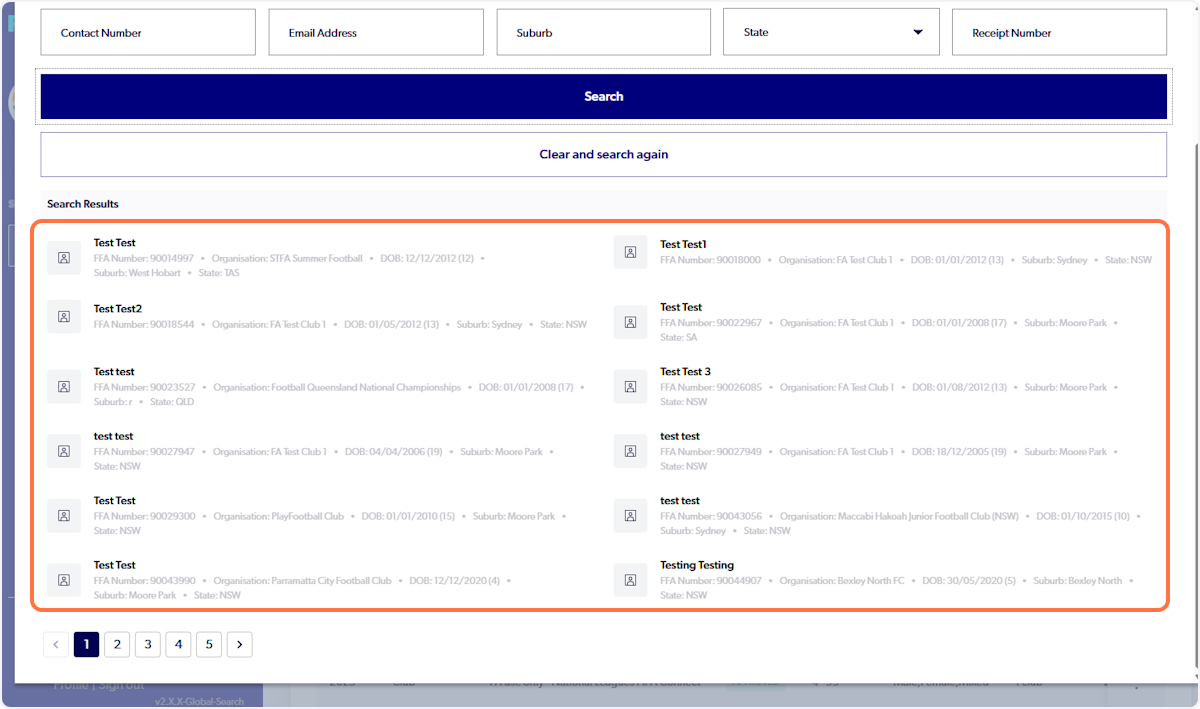The image size is (1200, 709).
Task: Click the previous page arrow in pagination
Action: 56,644
